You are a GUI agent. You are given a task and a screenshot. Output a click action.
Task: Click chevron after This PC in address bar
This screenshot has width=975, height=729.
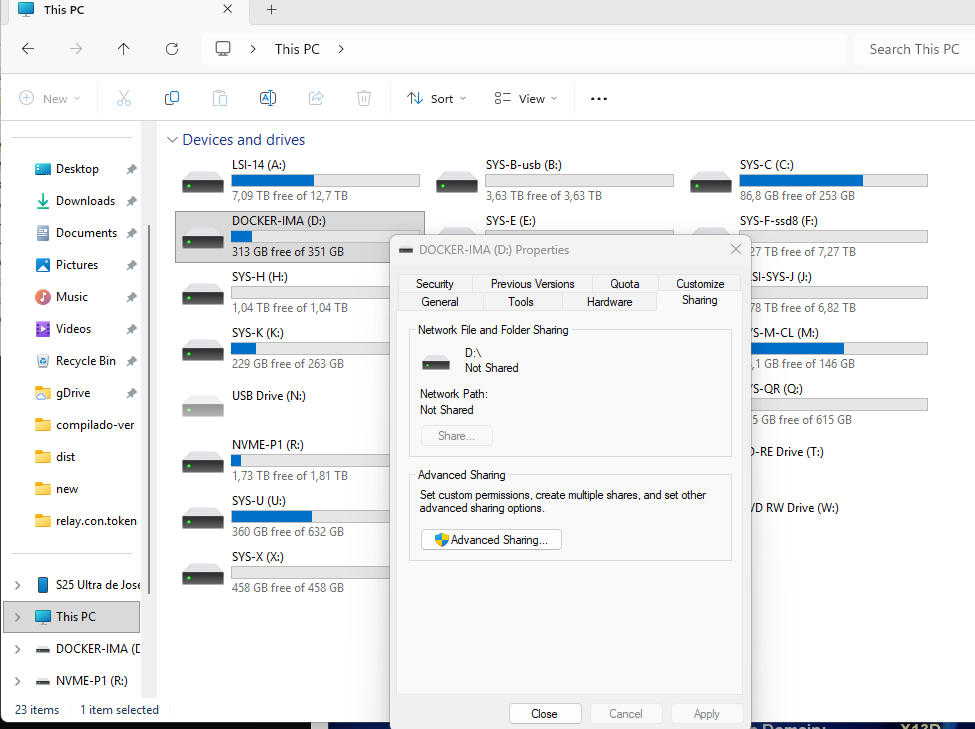tap(341, 49)
